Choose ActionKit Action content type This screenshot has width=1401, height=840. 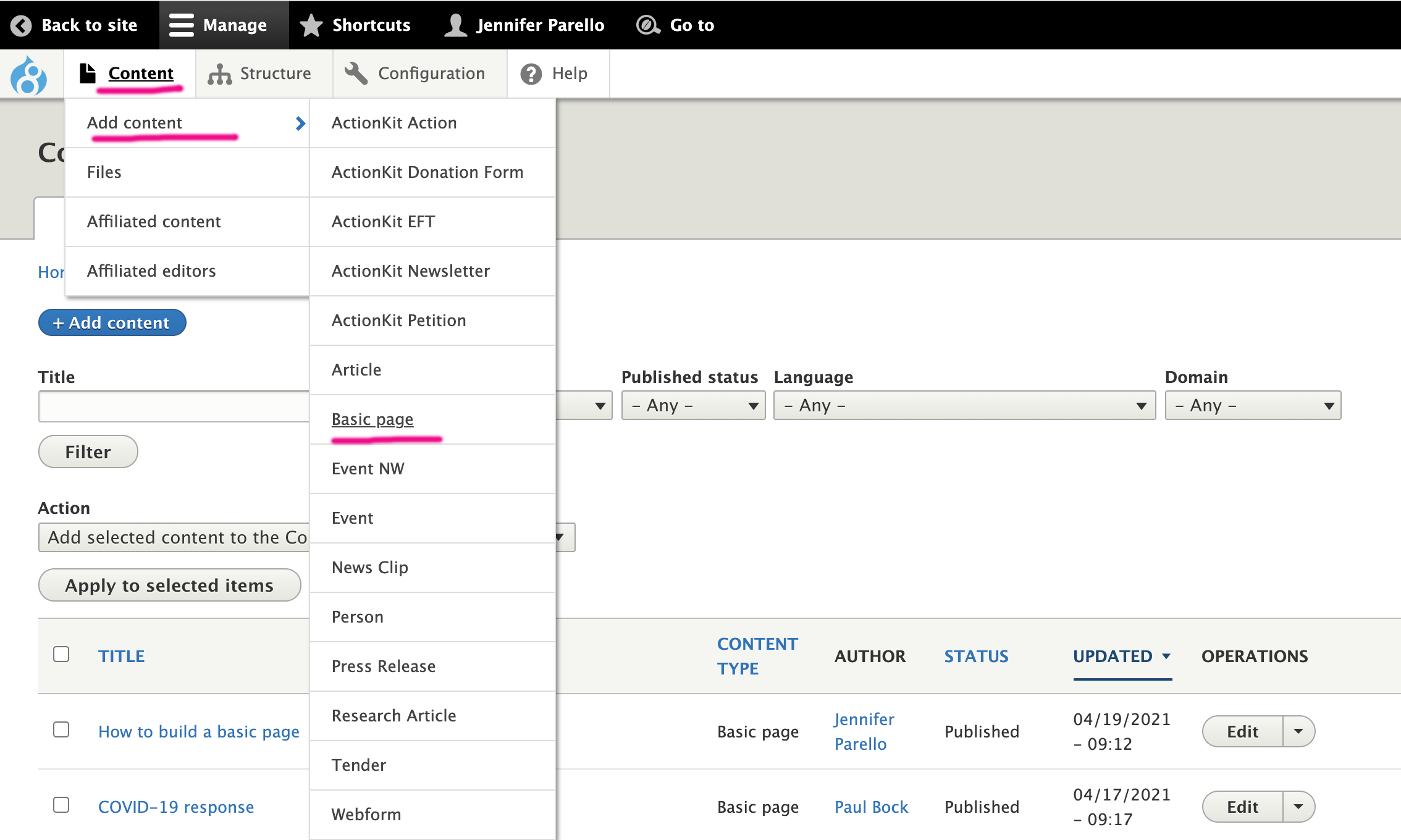(x=432, y=123)
